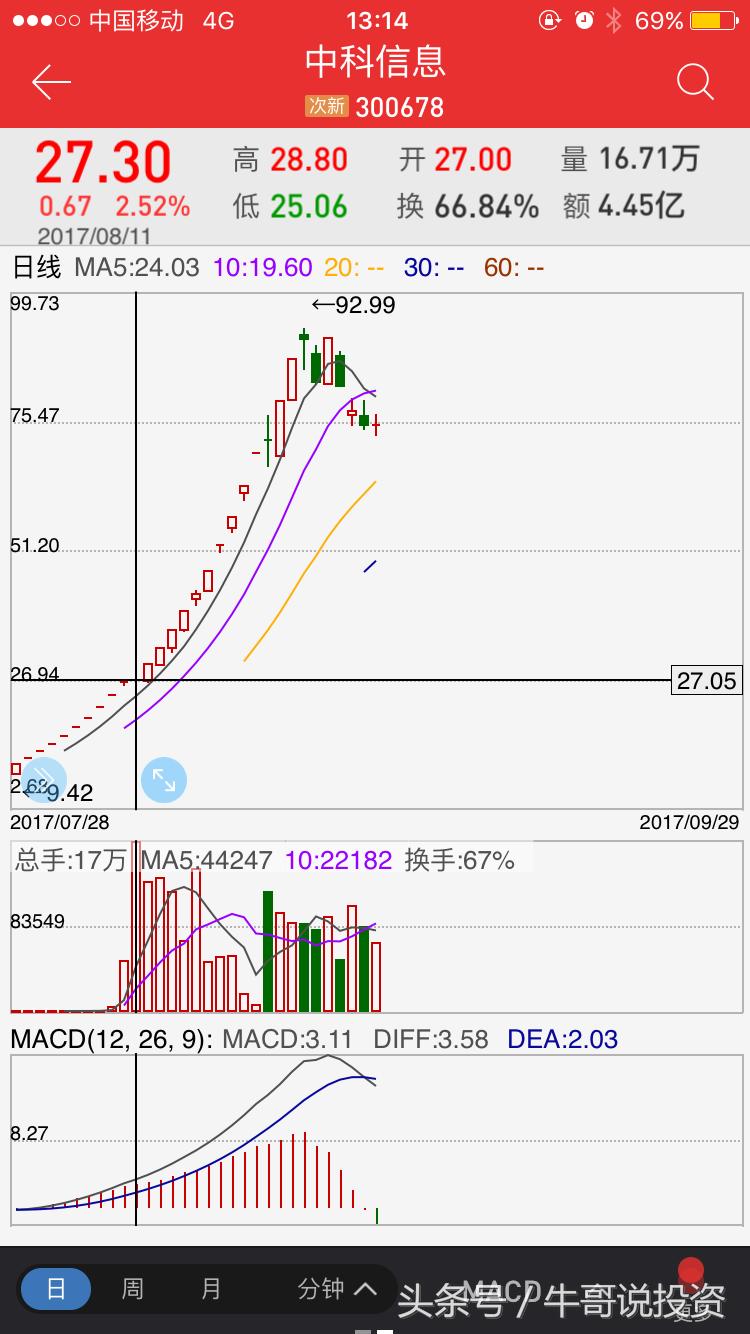
Task: Tap the 27.05 crosshair price label
Action: click(706, 681)
